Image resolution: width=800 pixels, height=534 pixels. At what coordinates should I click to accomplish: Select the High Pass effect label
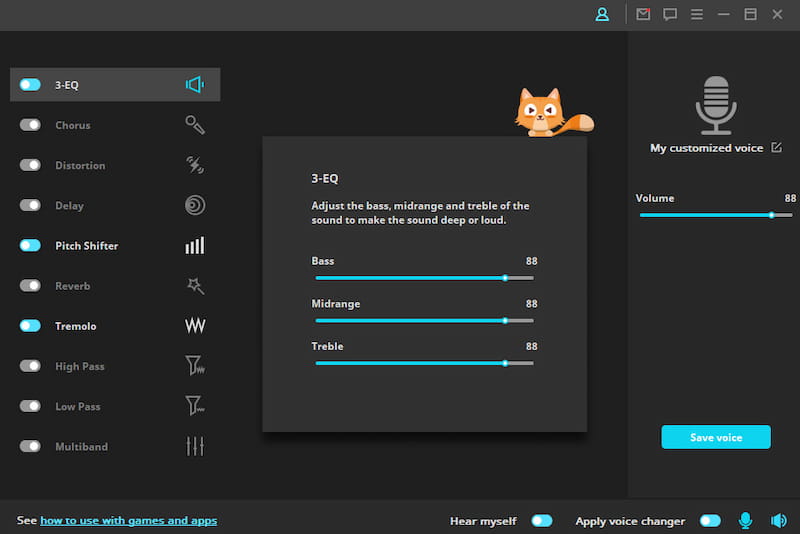coord(80,366)
